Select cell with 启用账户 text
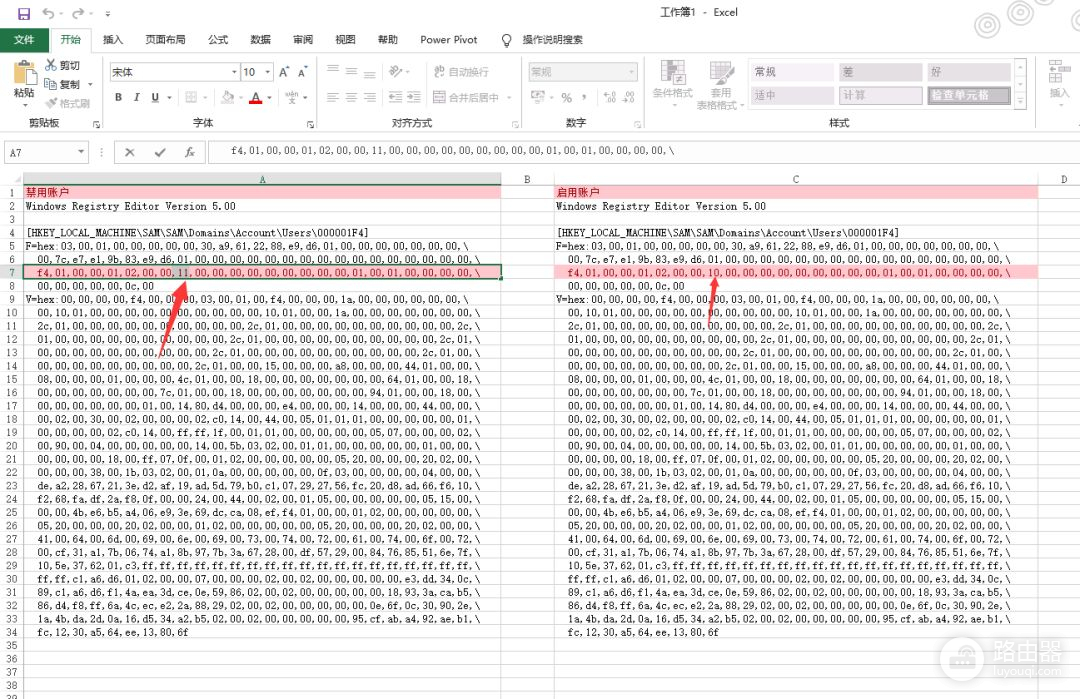The height and width of the screenshot is (699, 1080). tap(796, 192)
